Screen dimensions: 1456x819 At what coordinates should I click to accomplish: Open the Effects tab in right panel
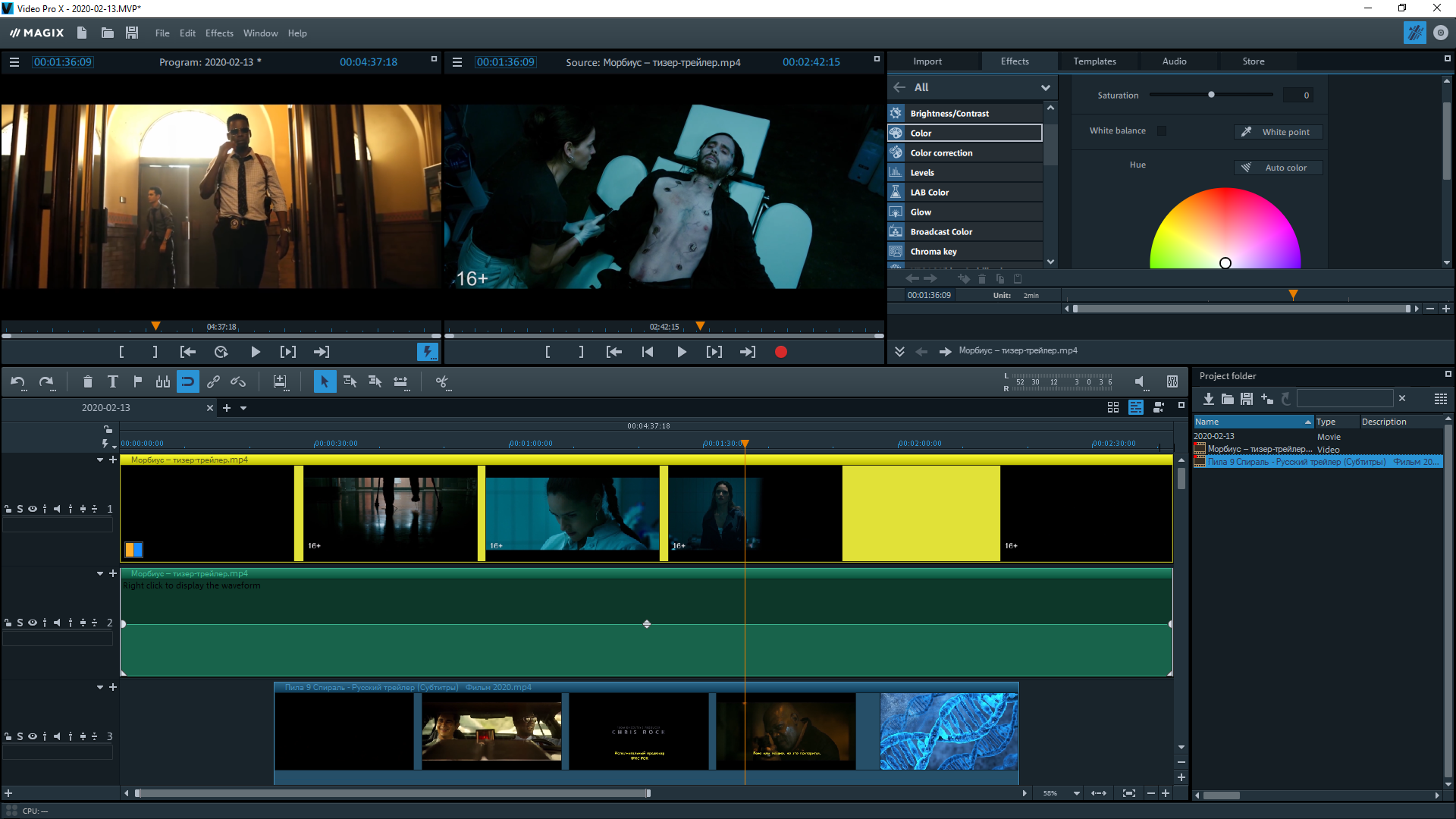(1014, 61)
